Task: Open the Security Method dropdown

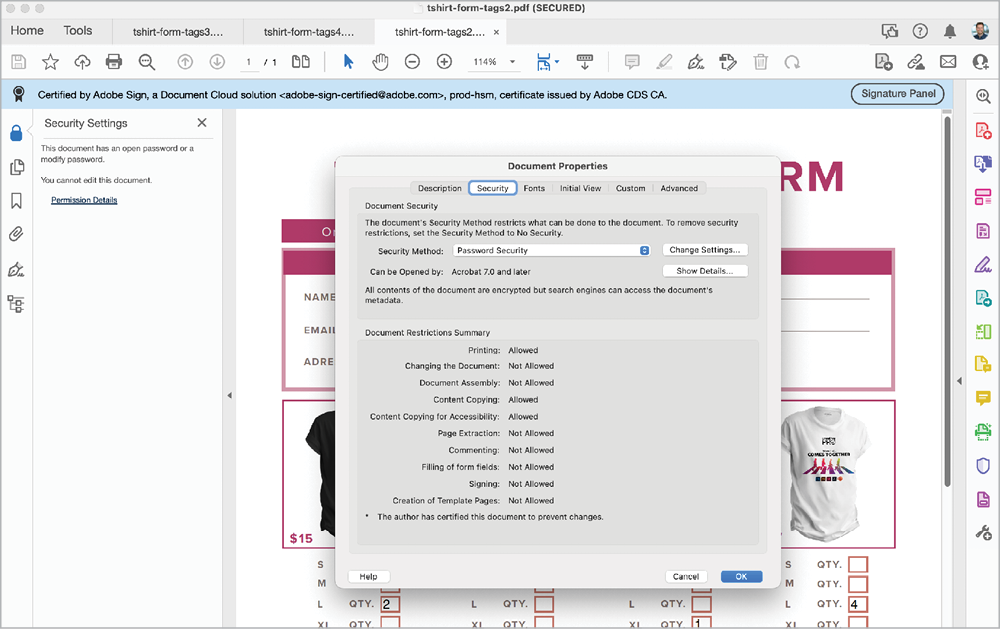Action: click(x=552, y=250)
